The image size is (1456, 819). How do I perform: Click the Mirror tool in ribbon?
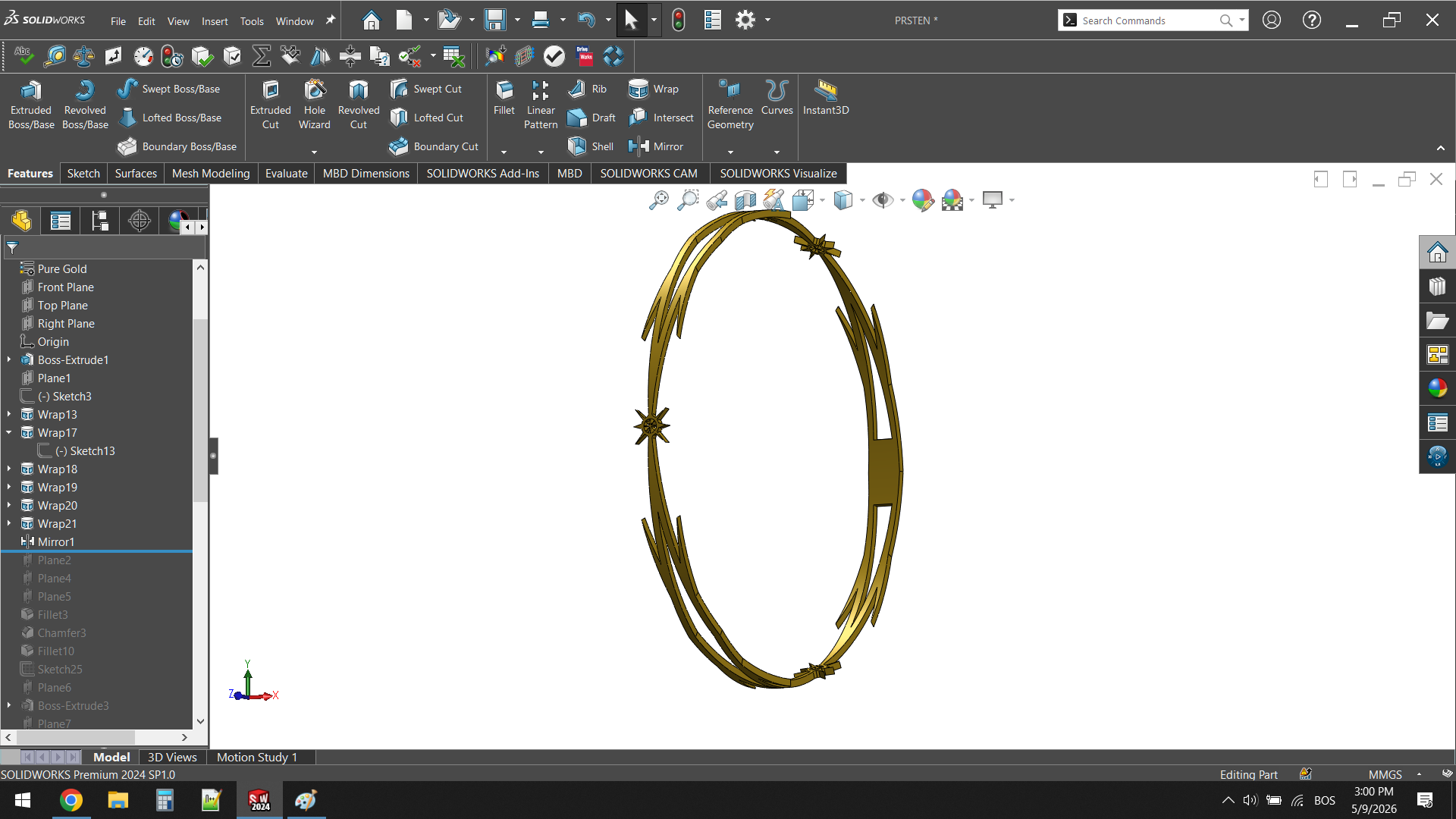tap(656, 146)
